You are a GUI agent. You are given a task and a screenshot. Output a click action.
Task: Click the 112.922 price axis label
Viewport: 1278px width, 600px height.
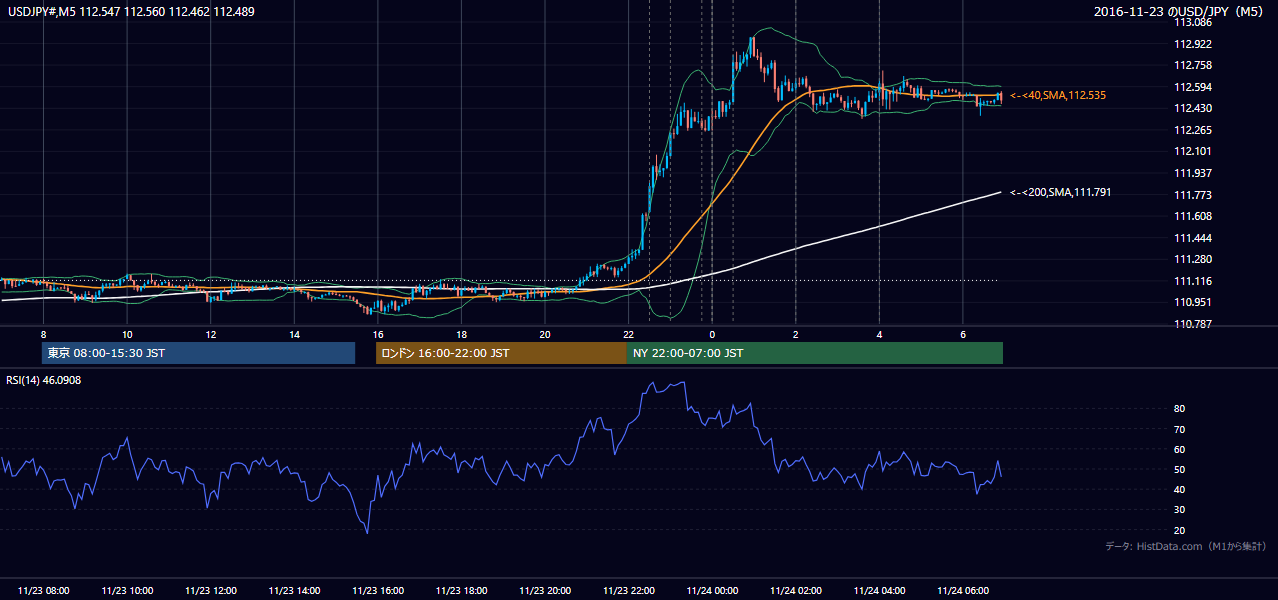1192,44
